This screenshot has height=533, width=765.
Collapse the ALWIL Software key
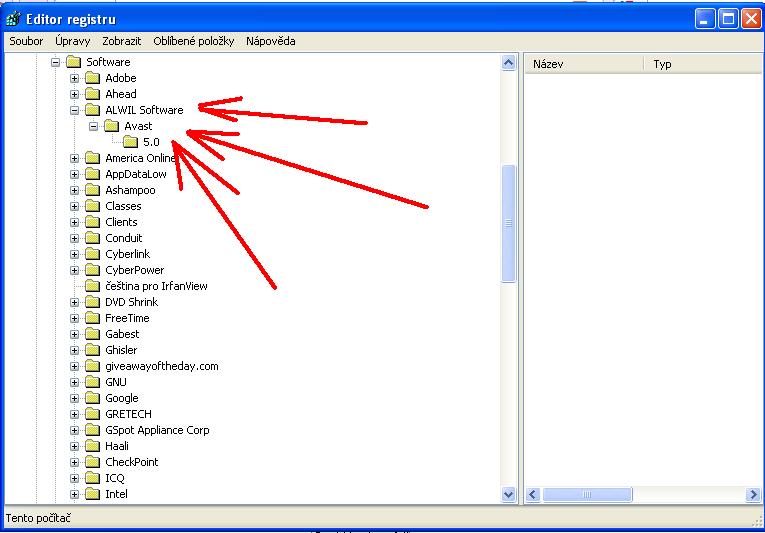[74, 110]
